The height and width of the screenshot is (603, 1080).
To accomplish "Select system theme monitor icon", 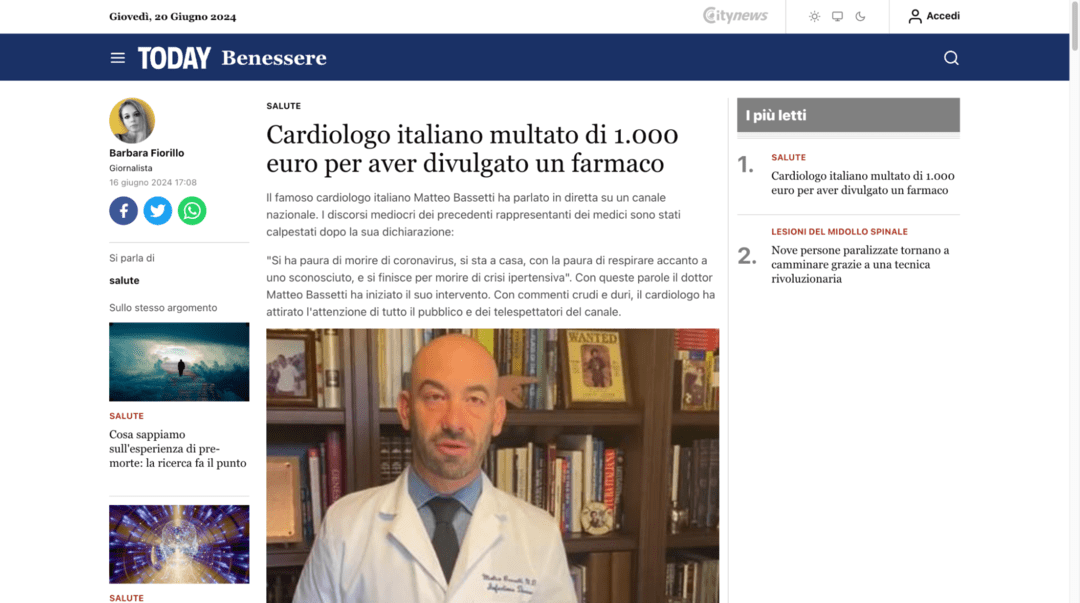I will [x=837, y=16].
